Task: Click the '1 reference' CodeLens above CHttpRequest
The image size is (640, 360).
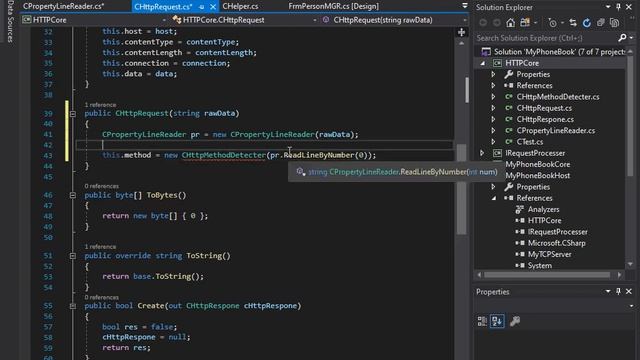Action: point(100,105)
